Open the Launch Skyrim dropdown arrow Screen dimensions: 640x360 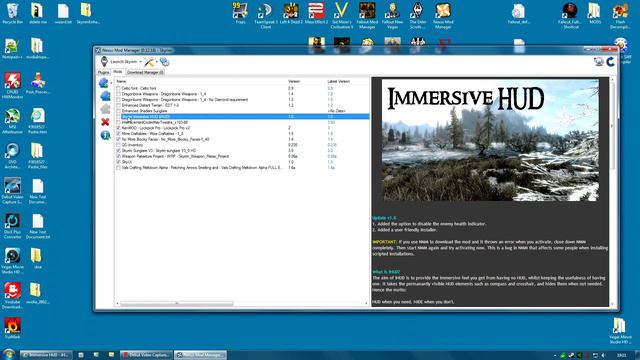pyautogui.click(x=140, y=62)
